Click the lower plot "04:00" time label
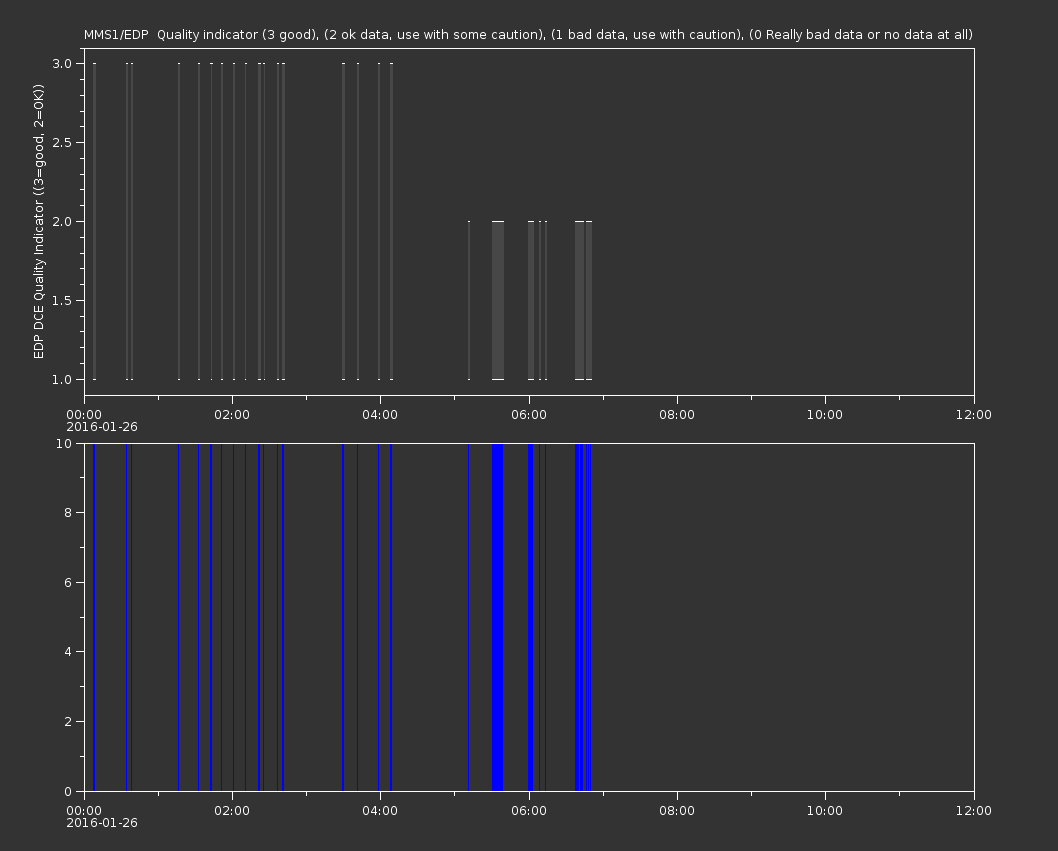1058x851 pixels. click(x=380, y=811)
